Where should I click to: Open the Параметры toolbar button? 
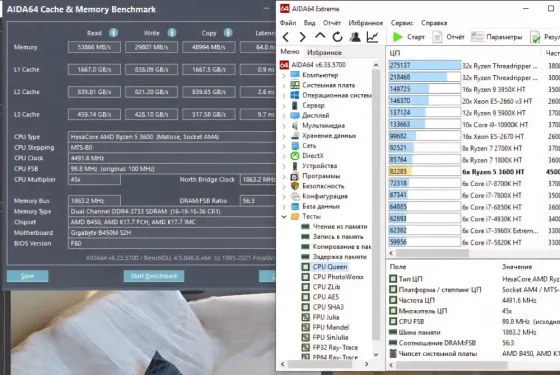496,37
